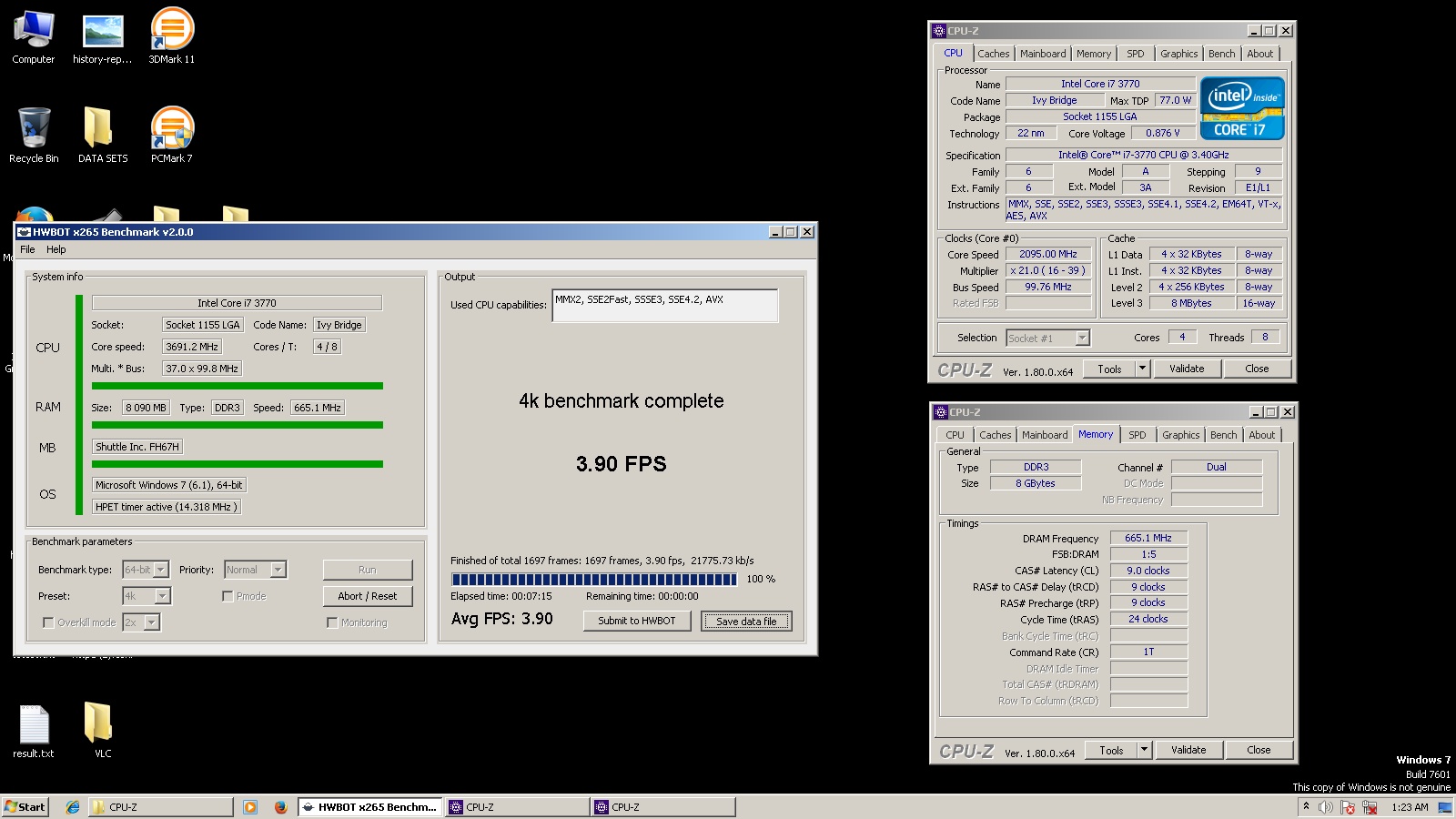The image size is (1456, 819).
Task: Click the volume speaker tray icon
Action: pos(1326,807)
